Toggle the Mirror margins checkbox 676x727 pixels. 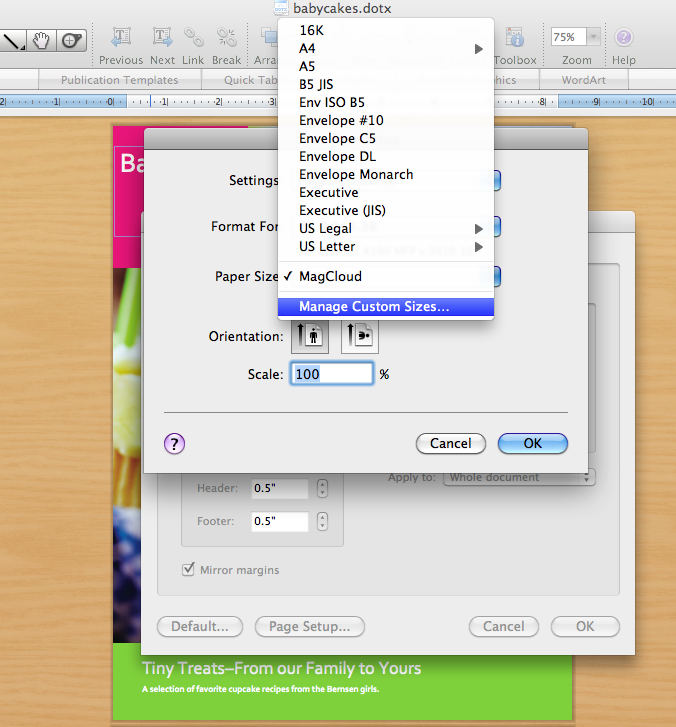[188, 570]
